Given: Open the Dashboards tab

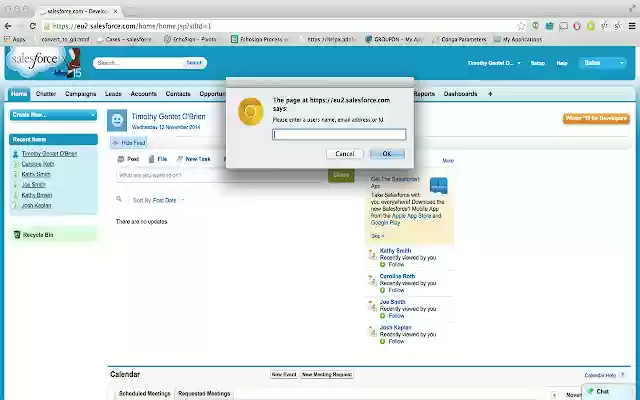Looking at the screenshot, I should pyautogui.click(x=460, y=94).
